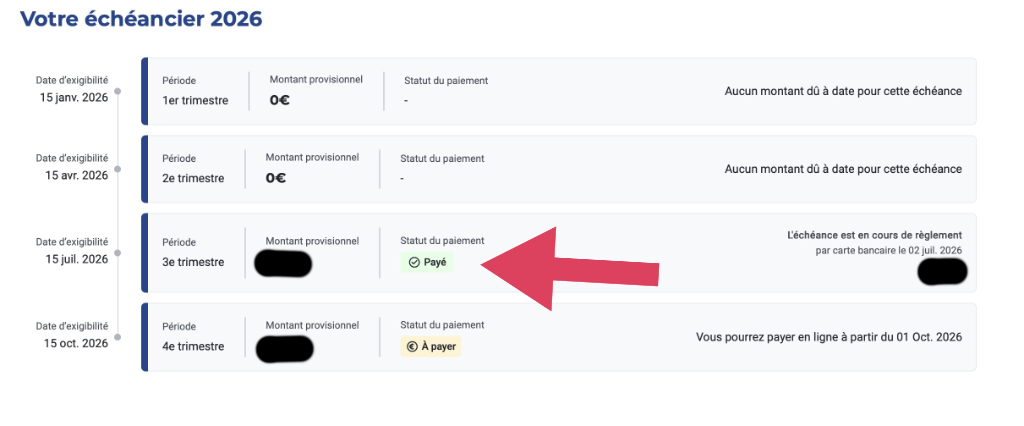Click the large red arrow annotation
1024x426 pixels.
[570, 269]
